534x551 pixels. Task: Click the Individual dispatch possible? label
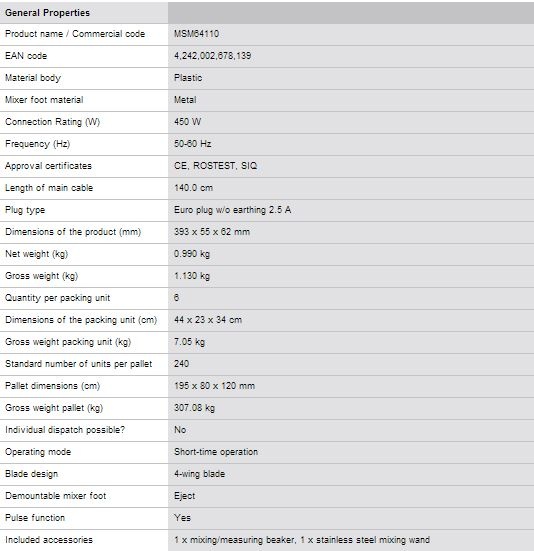click(65, 430)
